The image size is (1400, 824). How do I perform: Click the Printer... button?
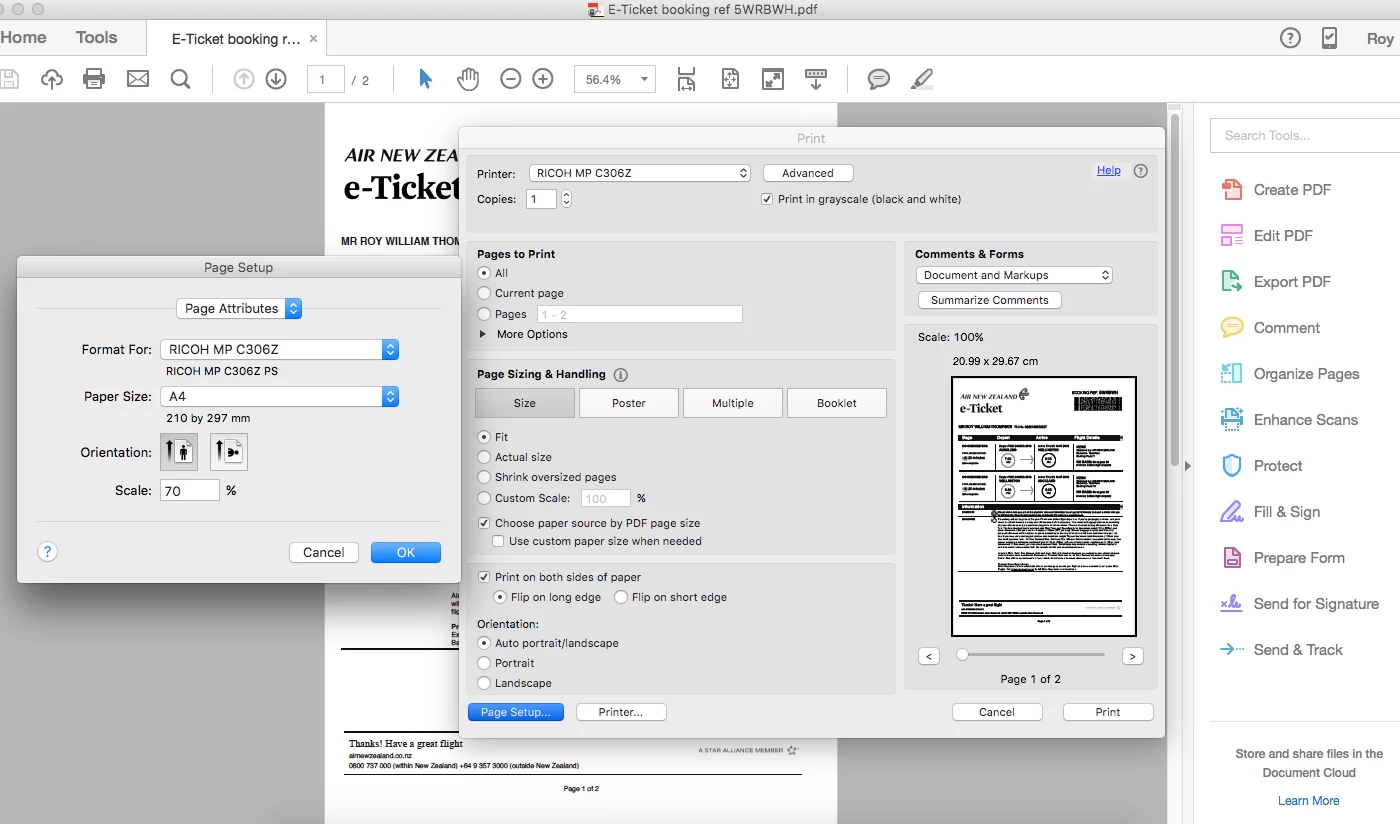(x=621, y=712)
